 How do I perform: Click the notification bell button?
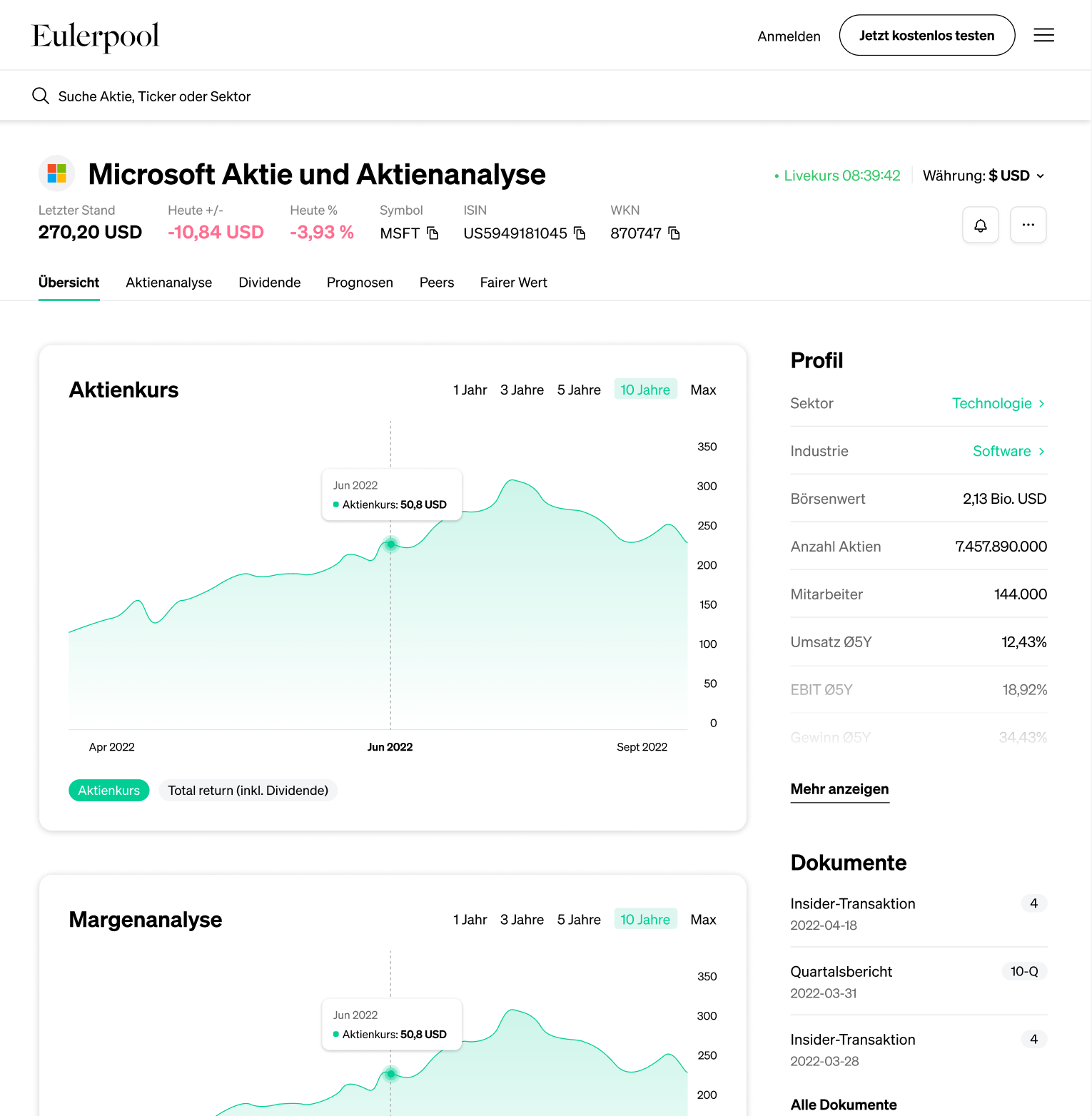[981, 225]
